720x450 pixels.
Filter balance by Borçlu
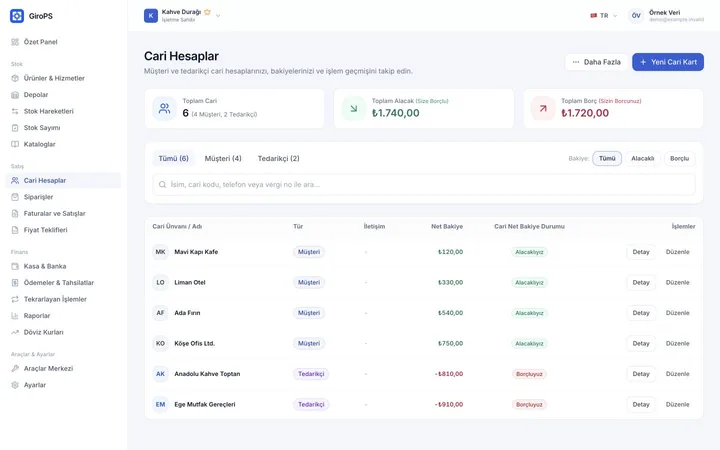tap(680, 158)
